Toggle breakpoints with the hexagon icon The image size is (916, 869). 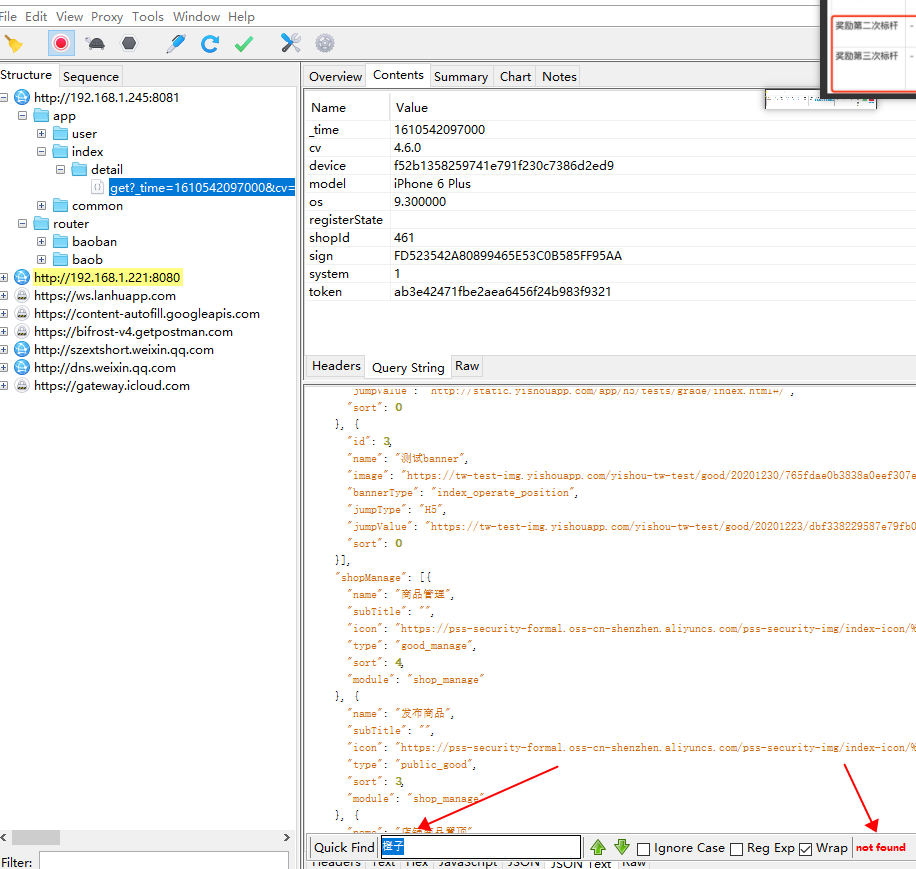click(x=129, y=44)
